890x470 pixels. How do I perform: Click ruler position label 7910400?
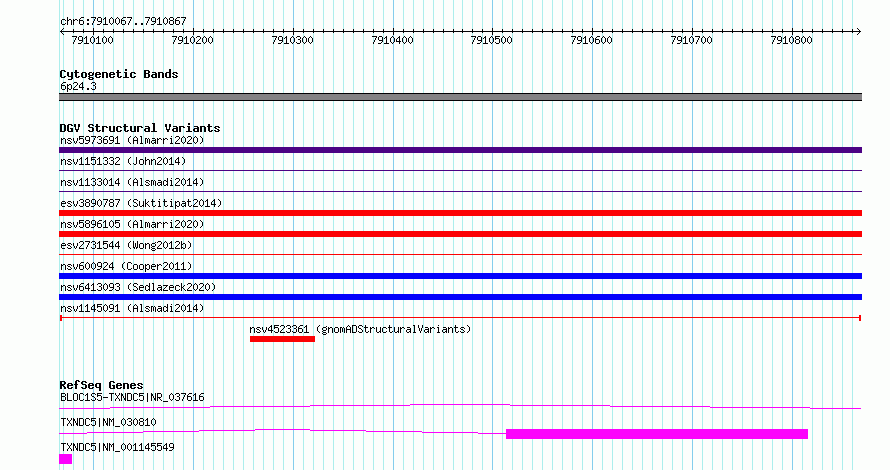[x=392, y=40]
